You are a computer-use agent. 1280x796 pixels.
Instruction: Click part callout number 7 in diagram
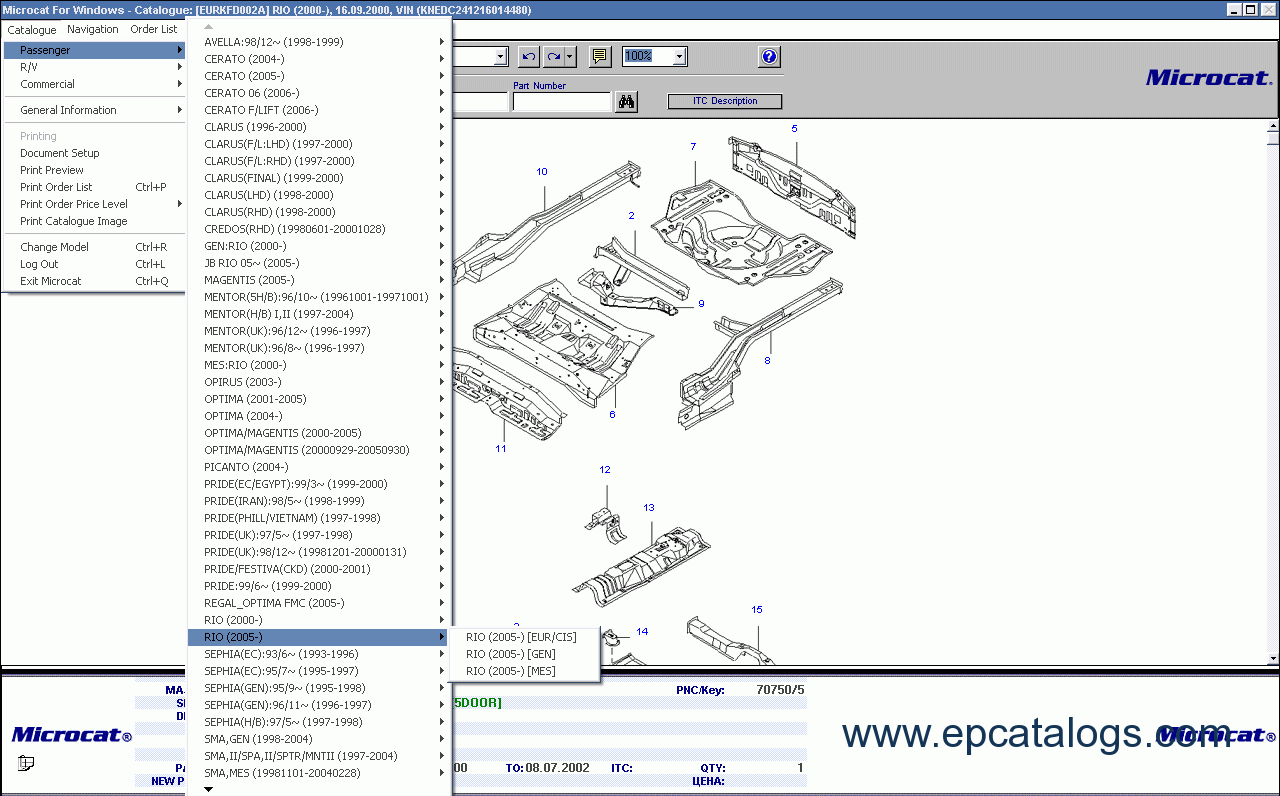click(693, 147)
